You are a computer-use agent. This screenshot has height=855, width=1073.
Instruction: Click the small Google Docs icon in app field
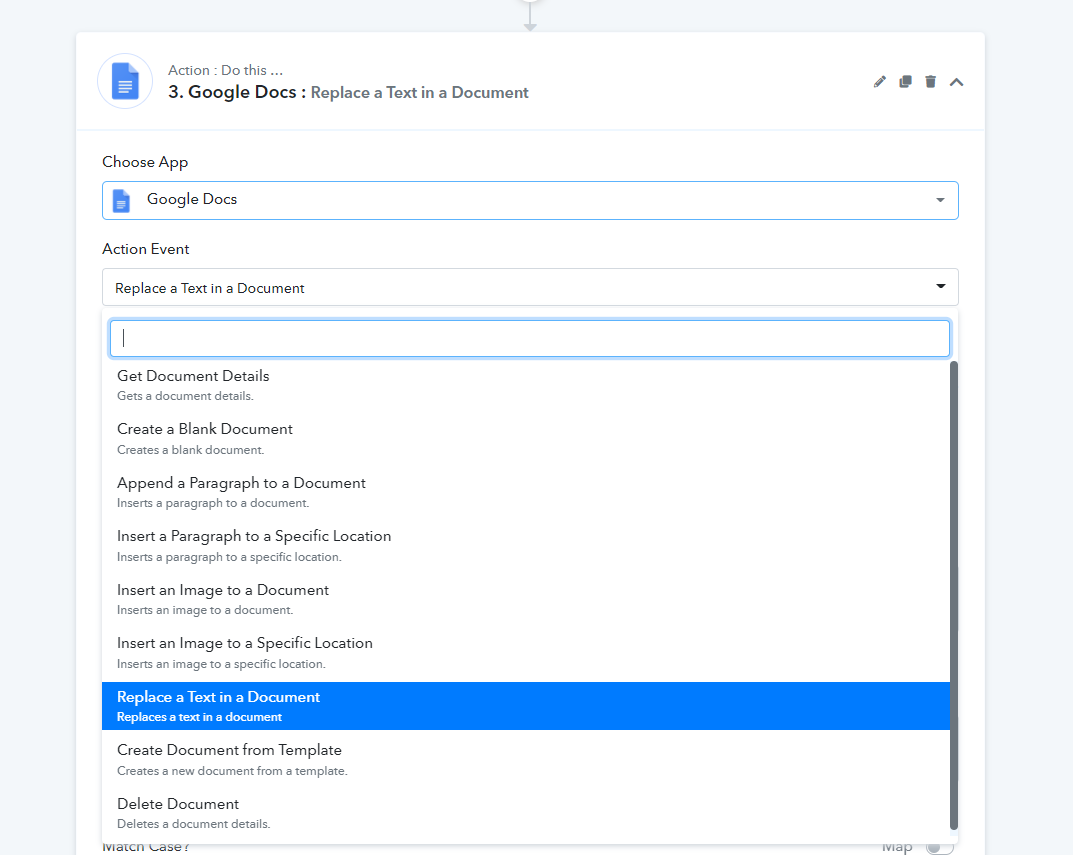click(x=121, y=201)
